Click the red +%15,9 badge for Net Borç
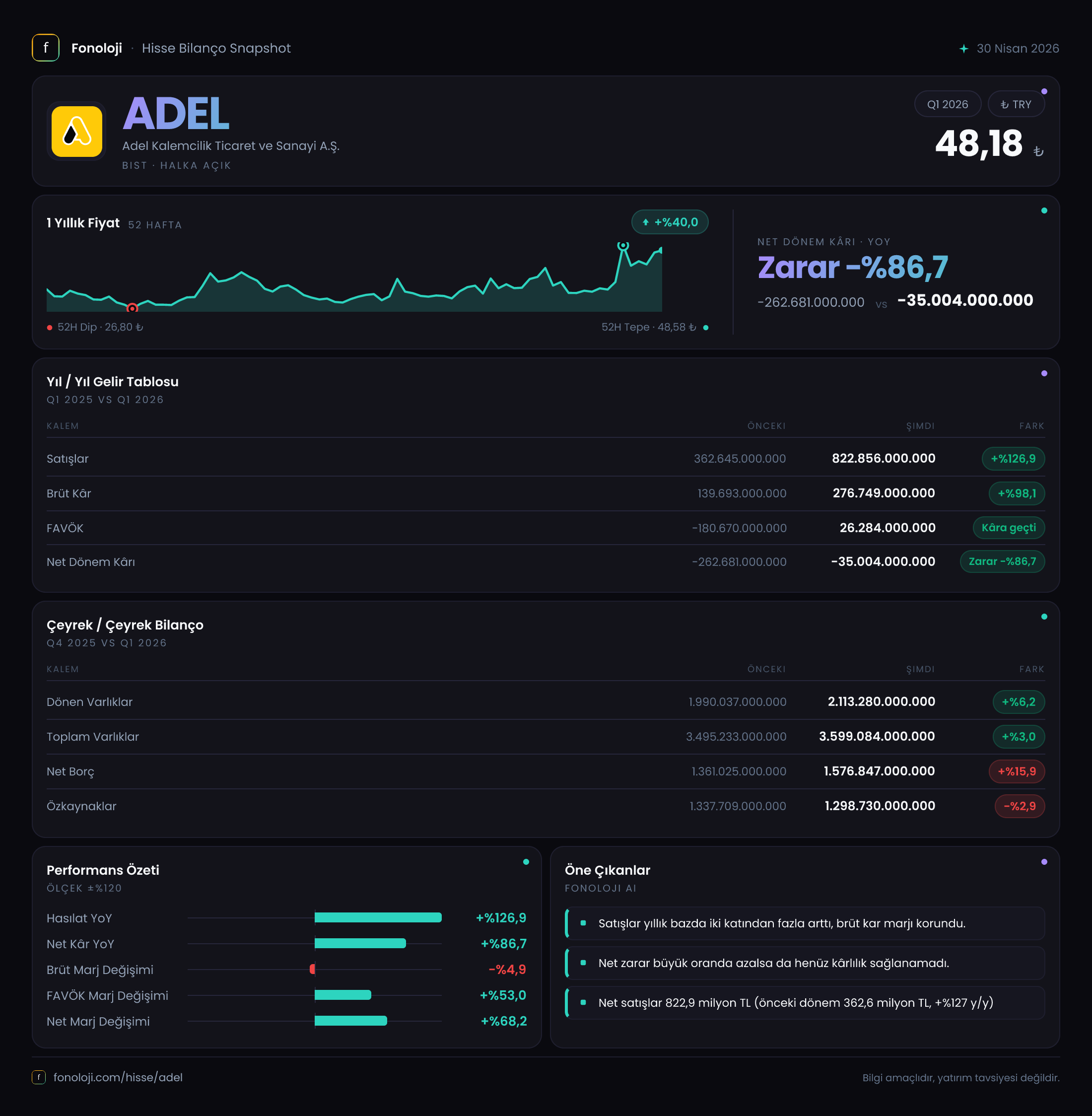Image resolution: width=1092 pixels, height=1116 pixels. tap(1017, 771)
